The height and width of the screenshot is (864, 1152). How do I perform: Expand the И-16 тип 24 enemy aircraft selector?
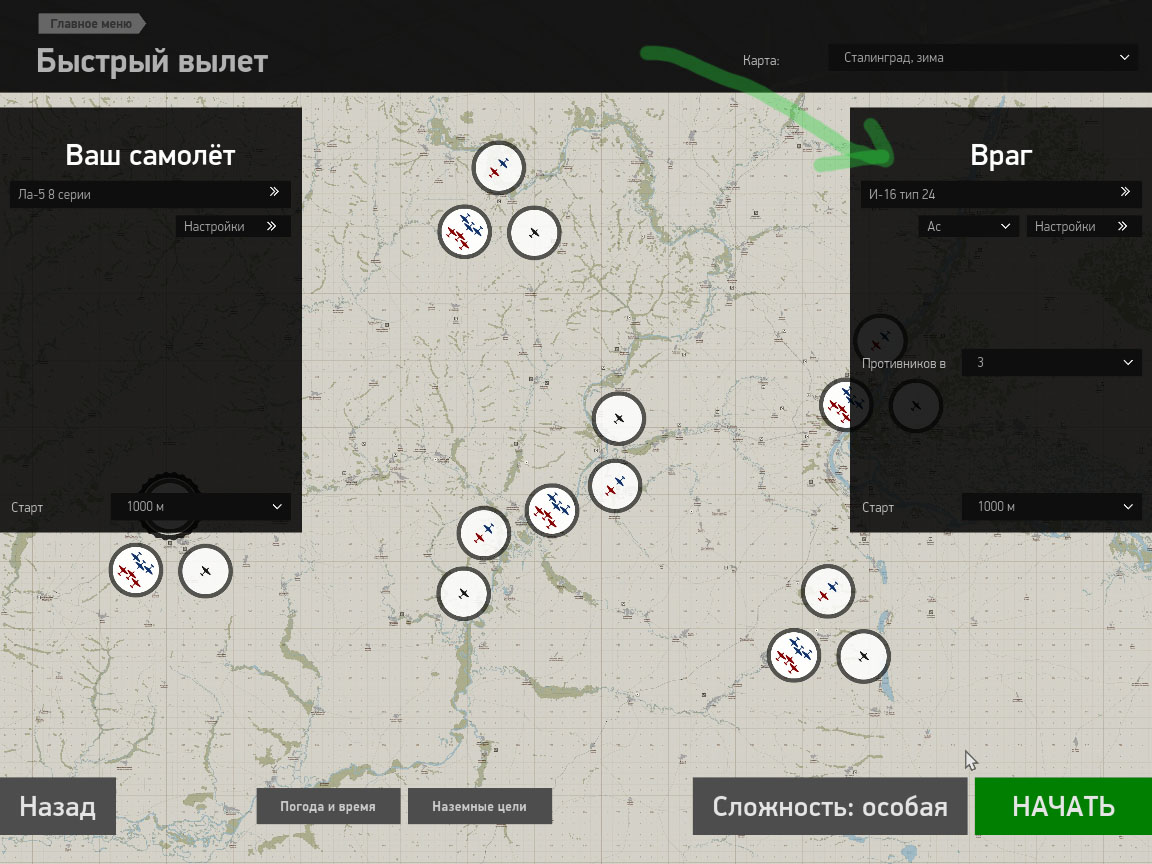tap(1001, 194)
